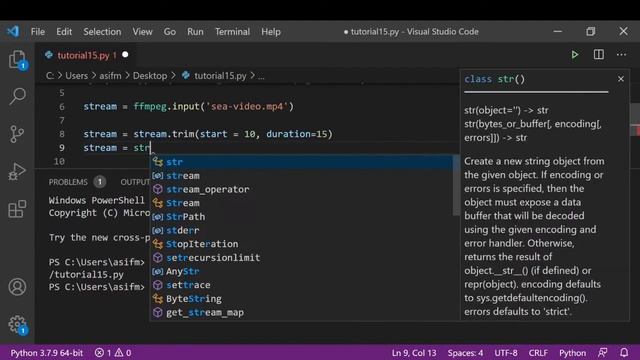Open the Terminal menu
The width and height of the screenshot is (640, 360).
(x=232, y=32)
